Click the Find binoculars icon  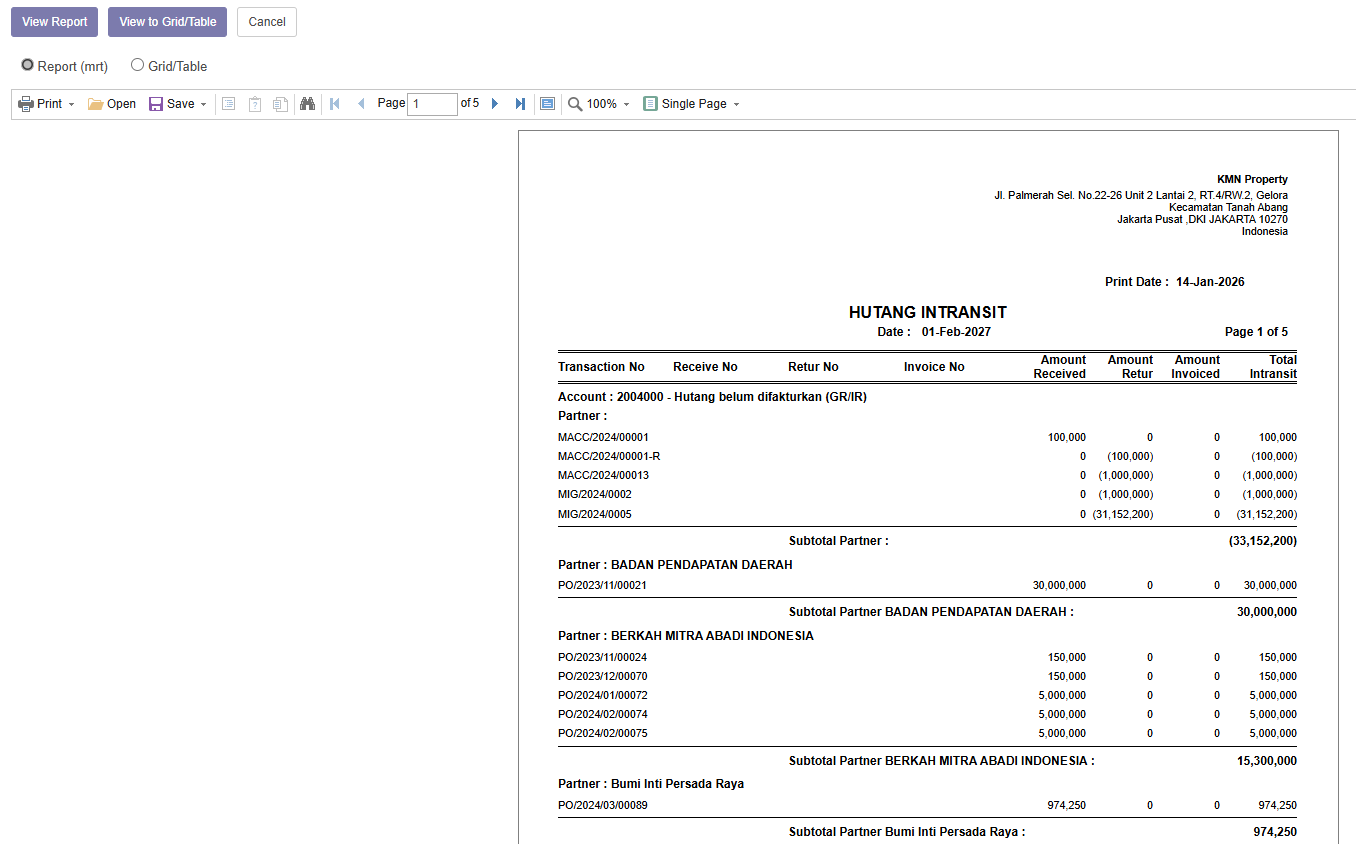(308, 104)
